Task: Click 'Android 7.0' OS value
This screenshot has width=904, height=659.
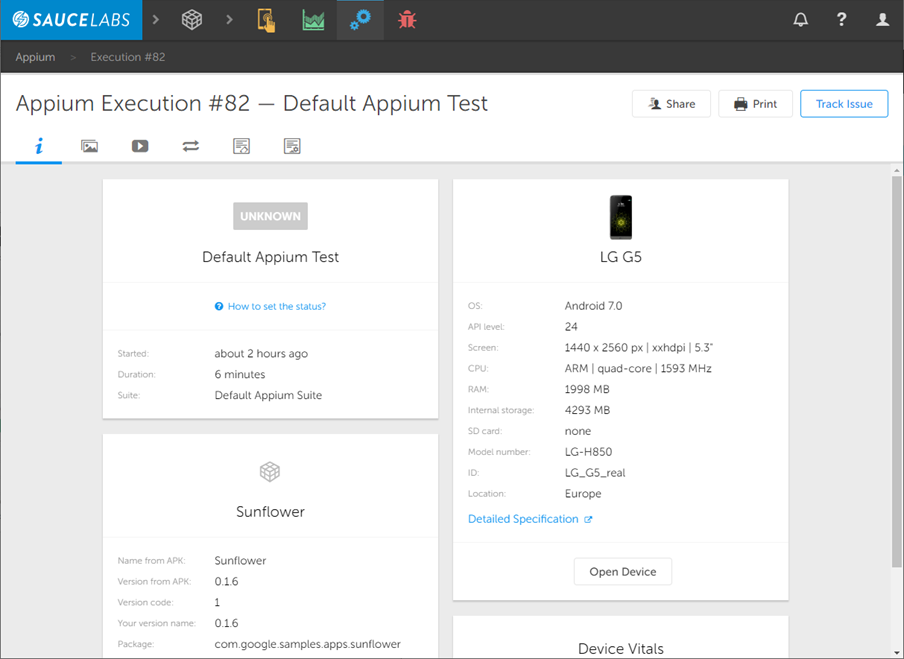Action: click(x=593, y=306)
